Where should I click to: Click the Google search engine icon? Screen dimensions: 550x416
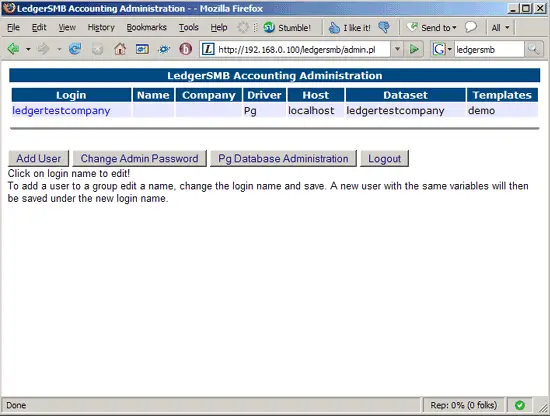[x=438, y=49]
